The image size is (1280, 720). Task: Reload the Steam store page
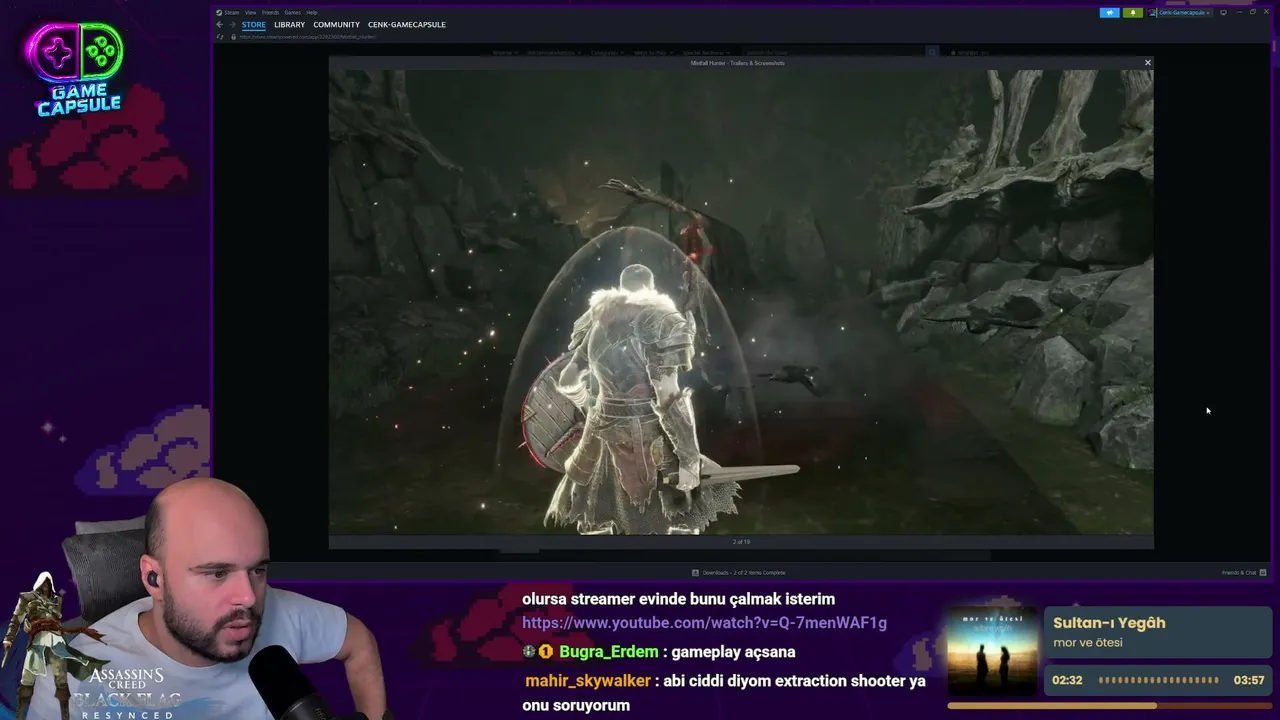point(221,37)
